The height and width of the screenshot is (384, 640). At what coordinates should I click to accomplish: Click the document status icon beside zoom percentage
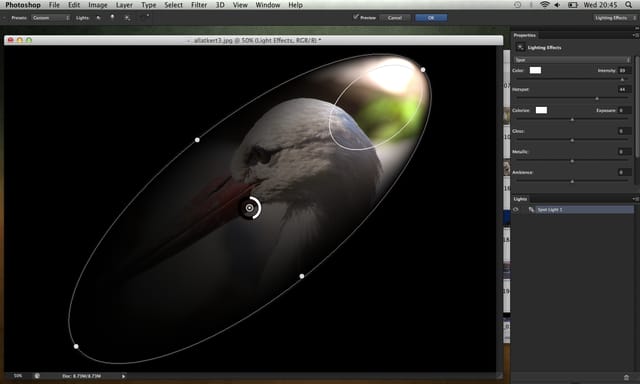(37, 376)
